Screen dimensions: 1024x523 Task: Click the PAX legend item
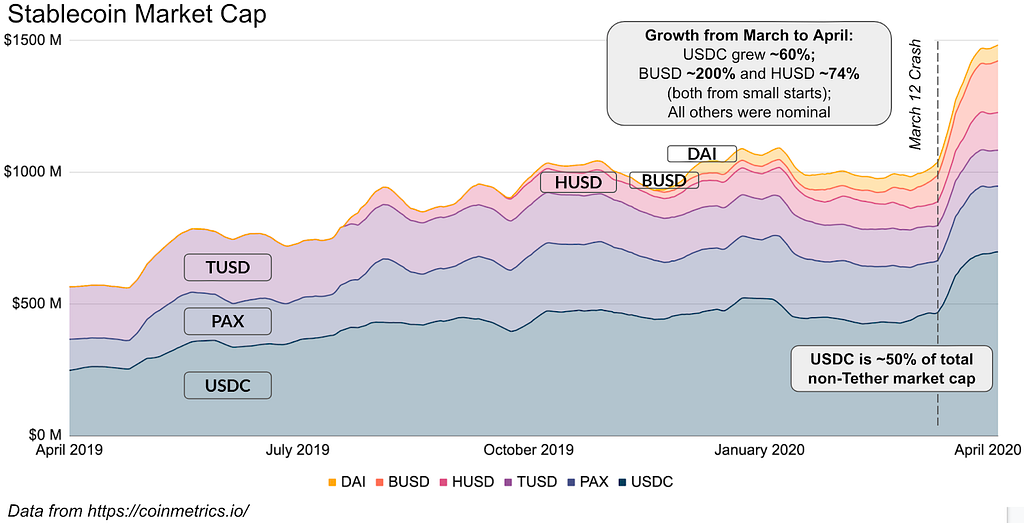[x=586, y=483]
